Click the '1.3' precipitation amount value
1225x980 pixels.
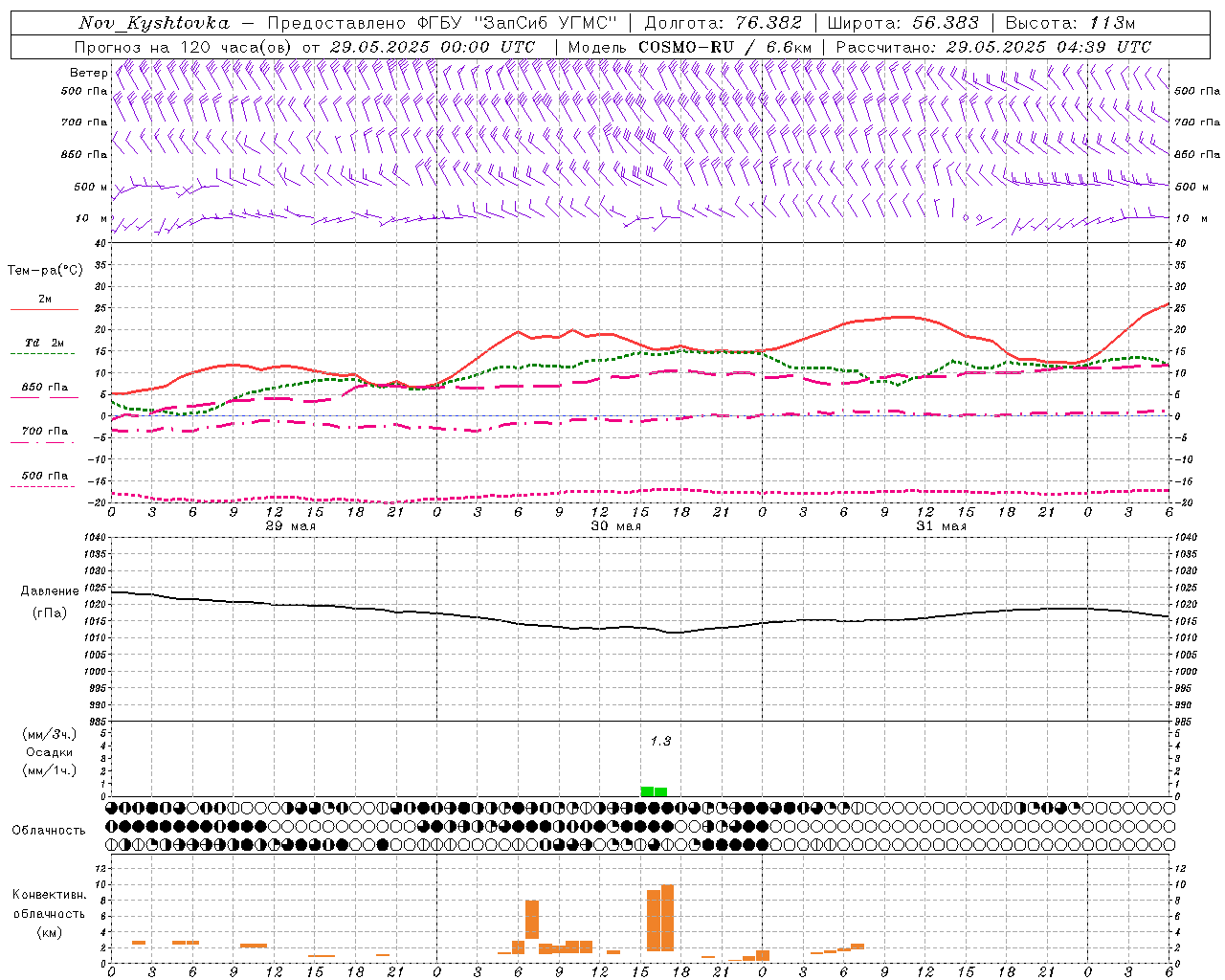coord(660,741)
